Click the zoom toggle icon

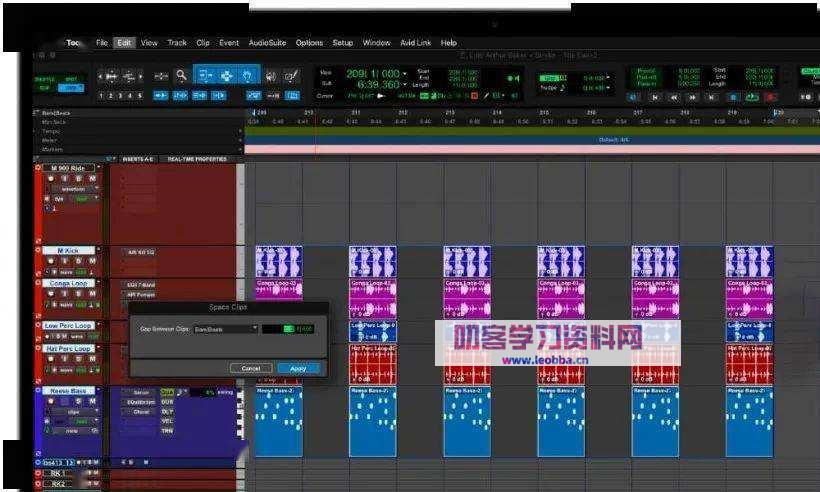(x=161, y=76)
